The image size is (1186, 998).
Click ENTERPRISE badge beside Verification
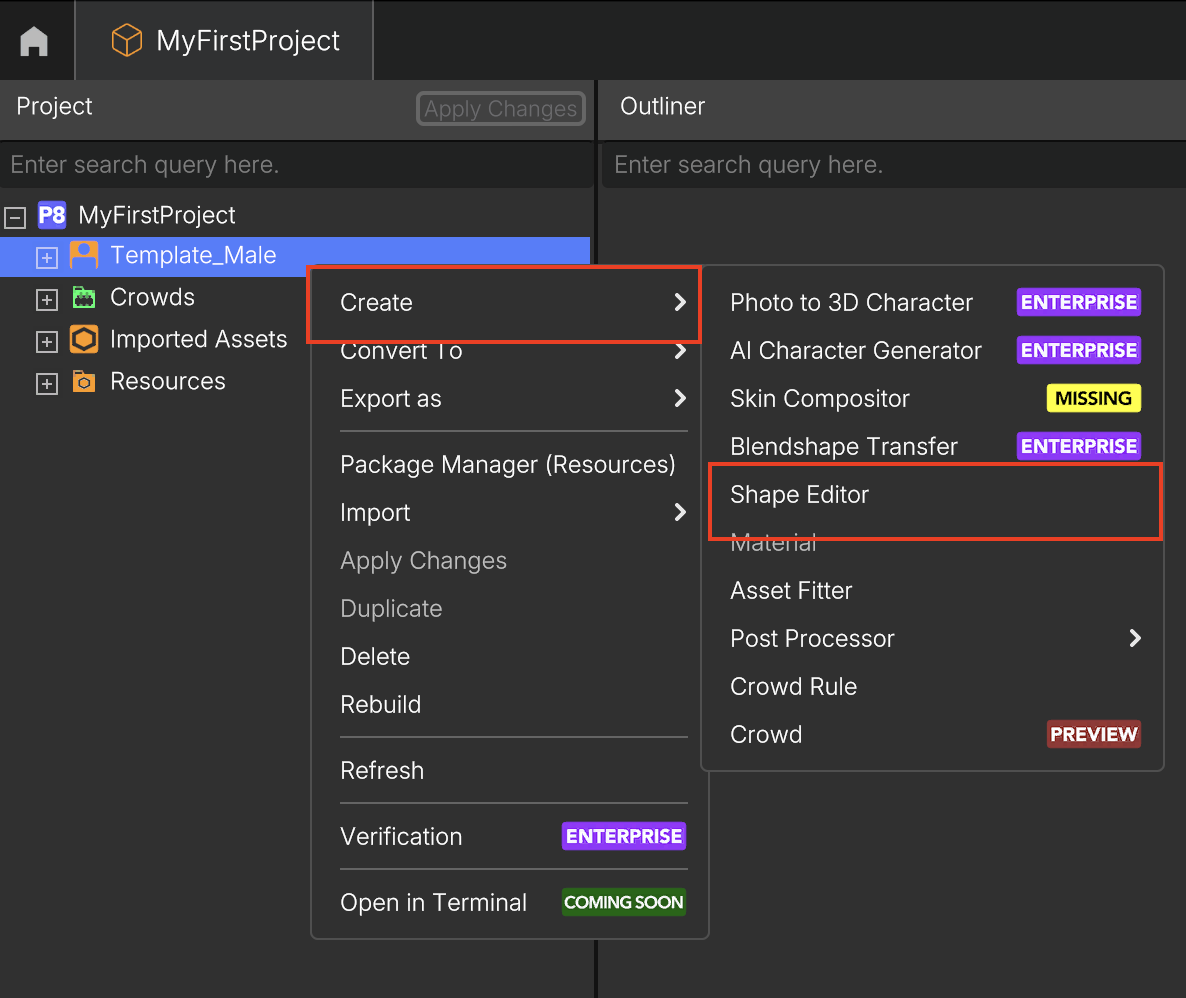point(624,836)
